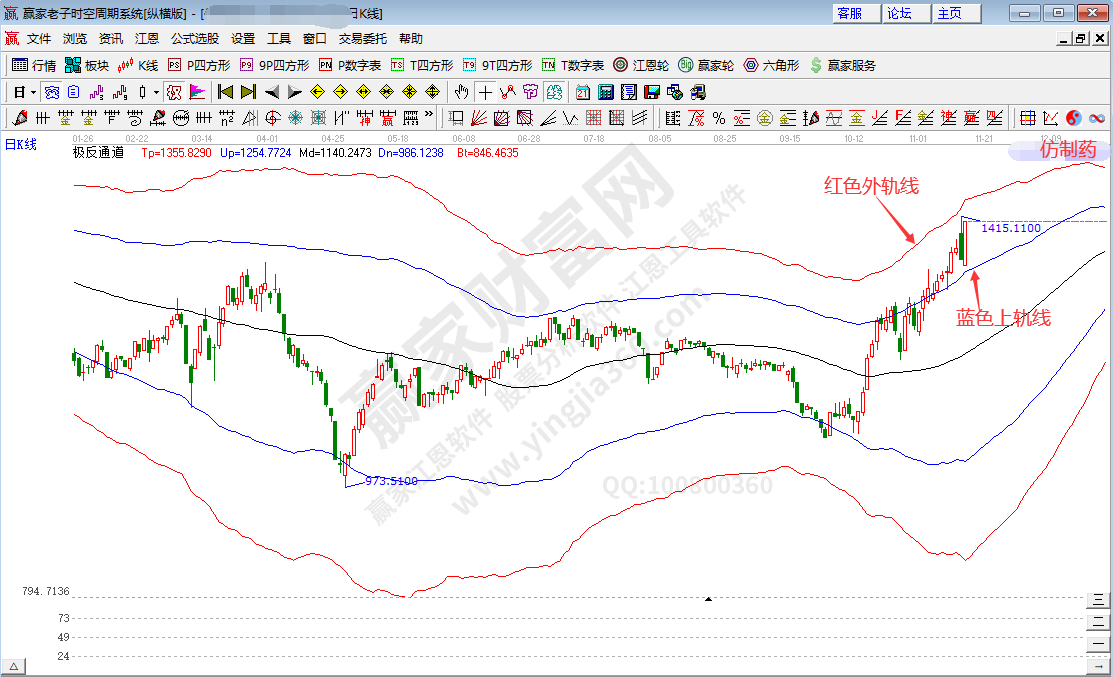
Task: Jump to first bar with skip-back arrow
Action: click(225, 92)
